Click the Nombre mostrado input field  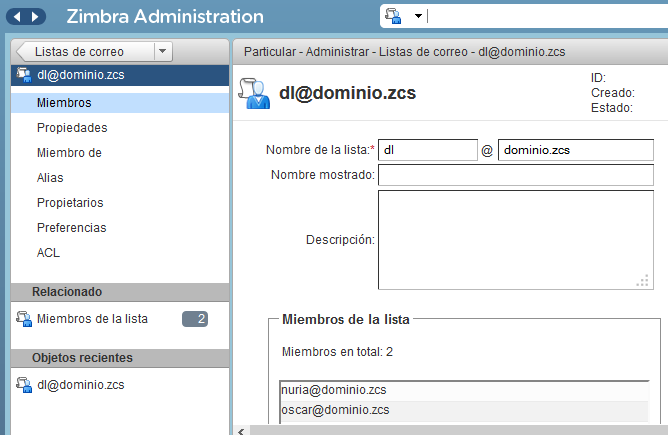(516, 175)
